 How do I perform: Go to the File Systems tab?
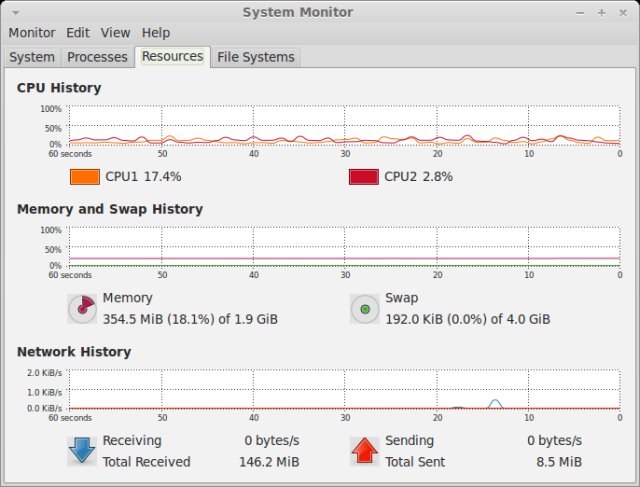click(x=256, y=57)
